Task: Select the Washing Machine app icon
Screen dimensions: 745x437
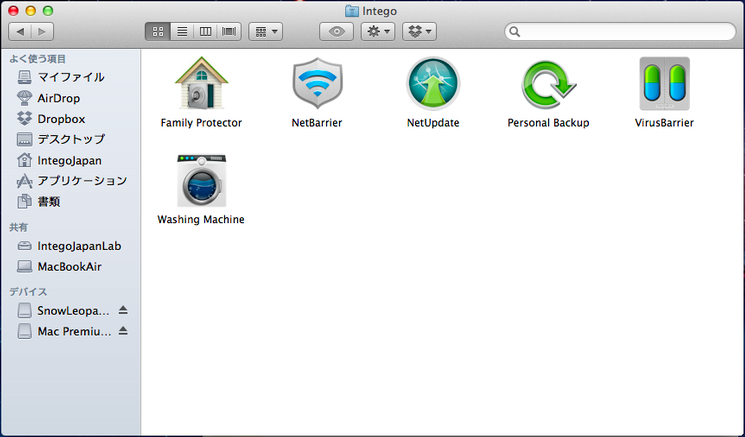Action: click(201, 180)
